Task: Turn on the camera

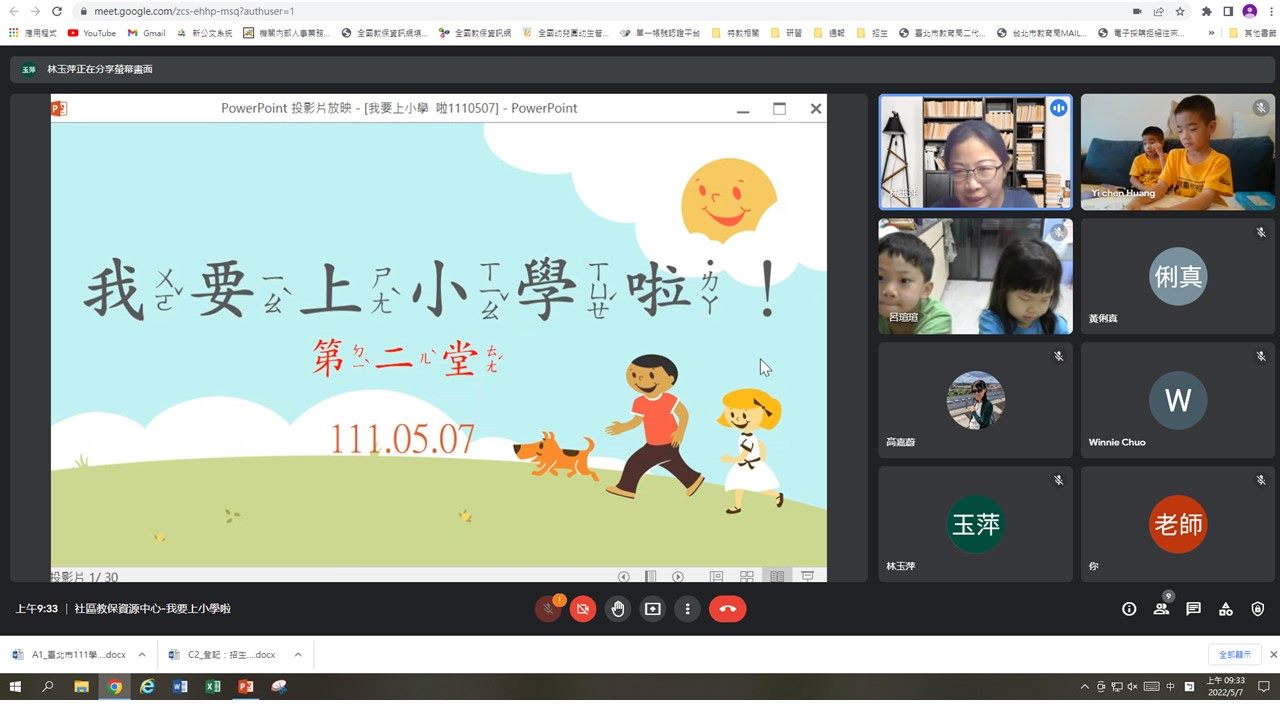Action: (583, 608)
